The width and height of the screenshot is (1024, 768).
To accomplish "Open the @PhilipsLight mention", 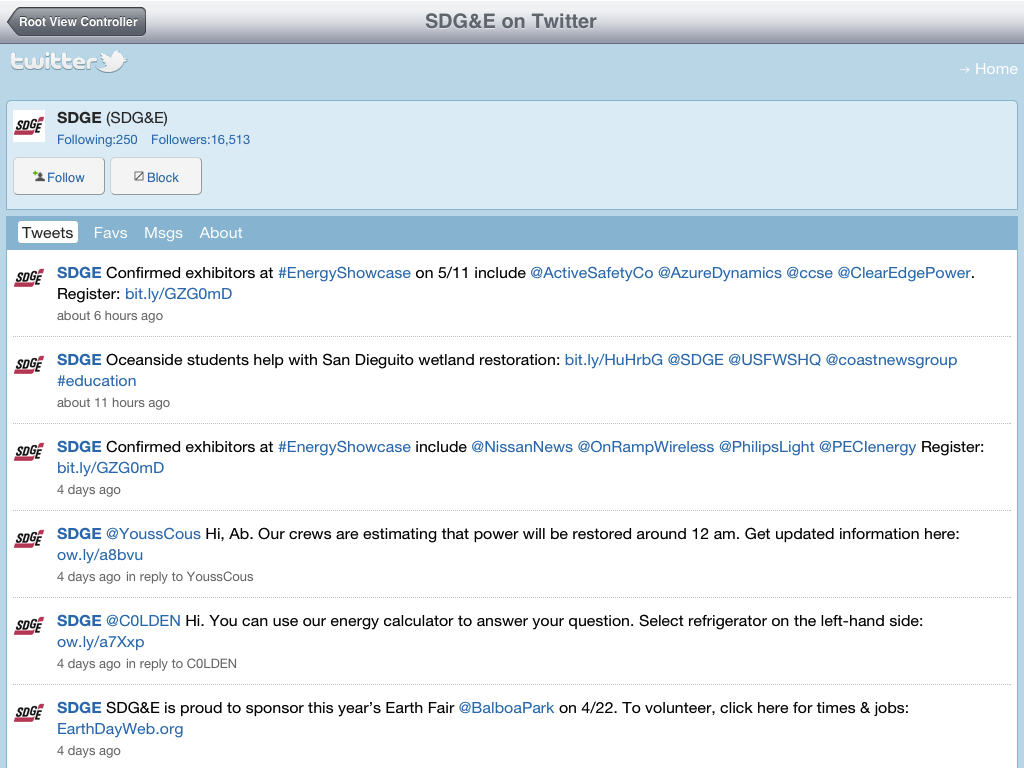I will pyautogui.click(x=767, y=447).
